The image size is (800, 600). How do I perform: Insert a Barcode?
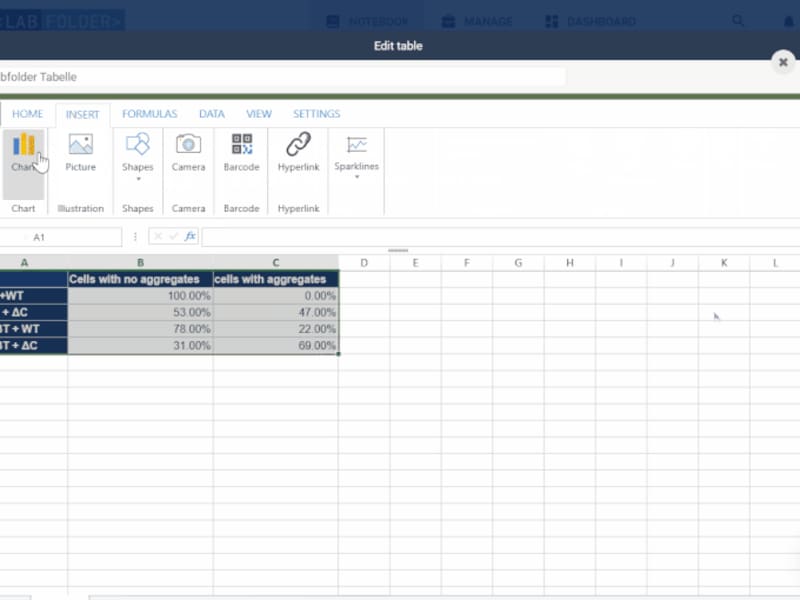pos(242,152)
